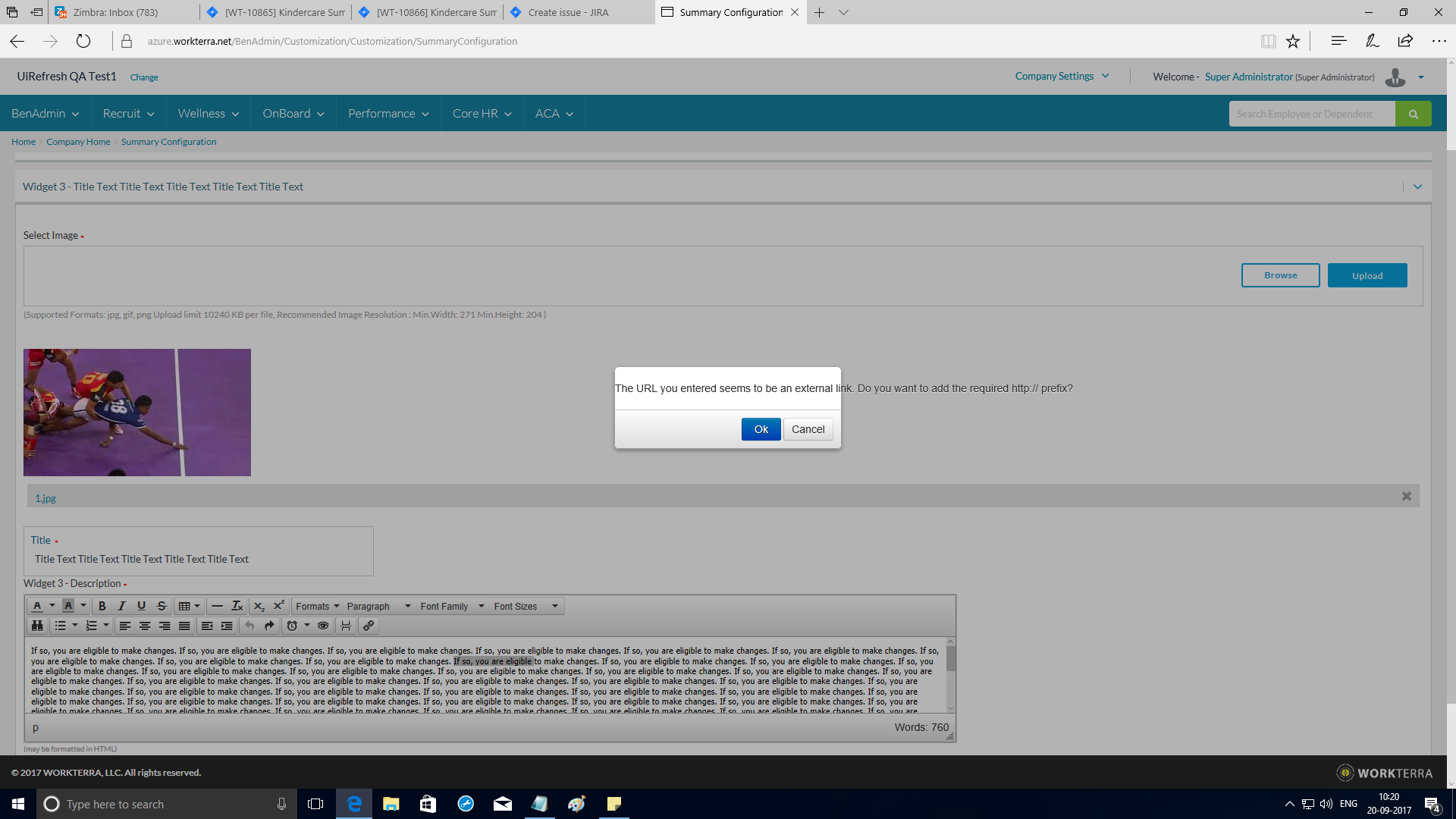This screenshot has width=1456, height=819.
Task: Open the Formats dropdown
Action: point(316,606)
